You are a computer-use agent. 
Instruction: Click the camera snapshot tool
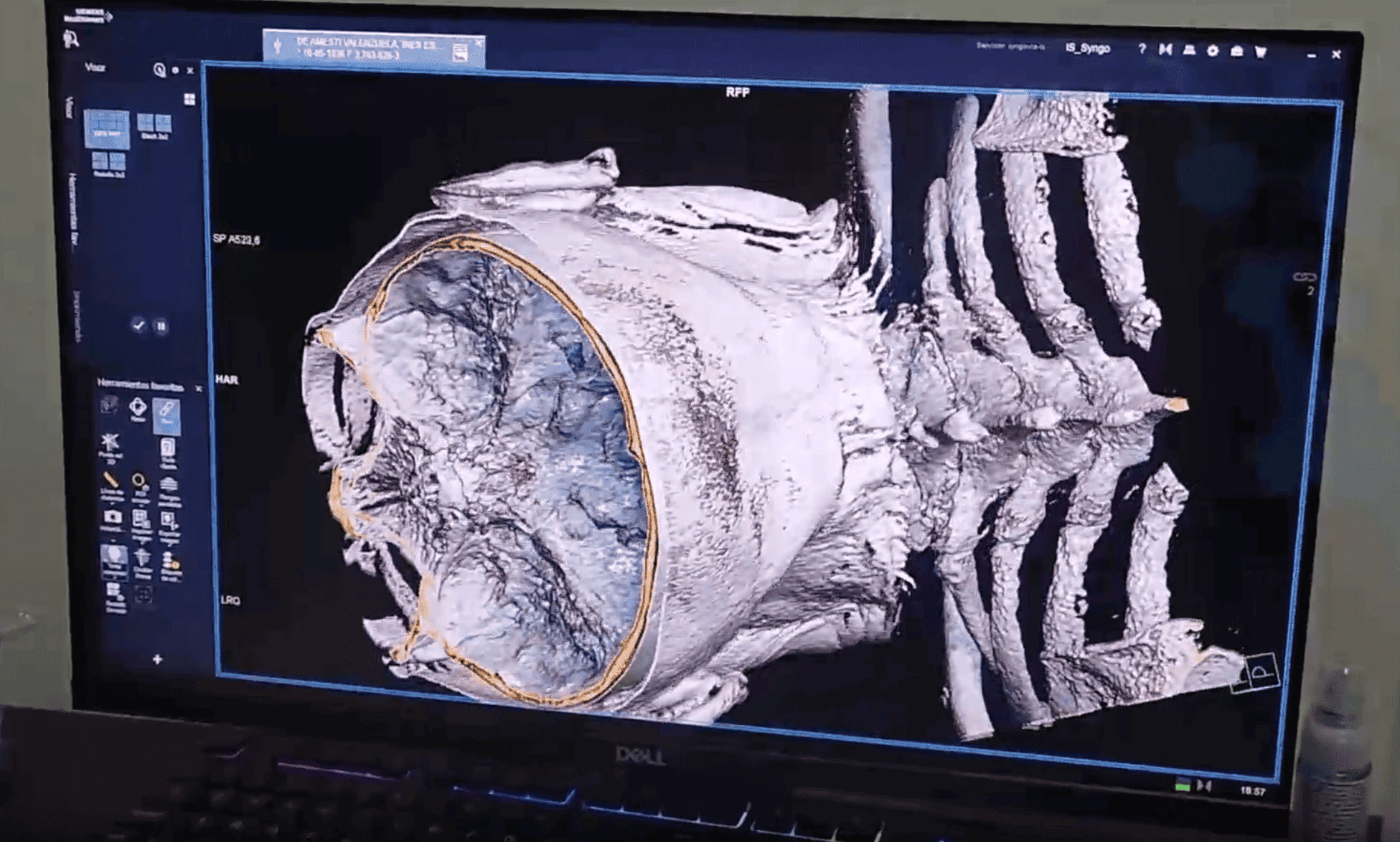113,518
